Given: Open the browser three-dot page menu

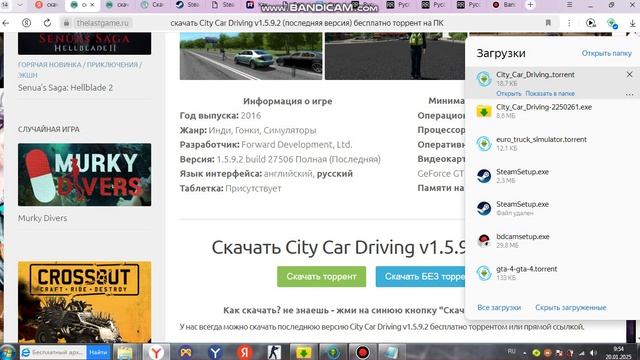Looking at the screenshot, I should [569, 23].
